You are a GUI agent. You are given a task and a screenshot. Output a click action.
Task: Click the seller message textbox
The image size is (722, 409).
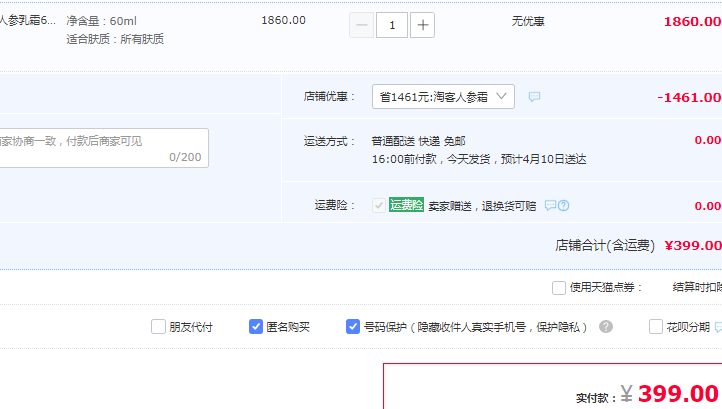pyautogui.click(x=102, y=148)
